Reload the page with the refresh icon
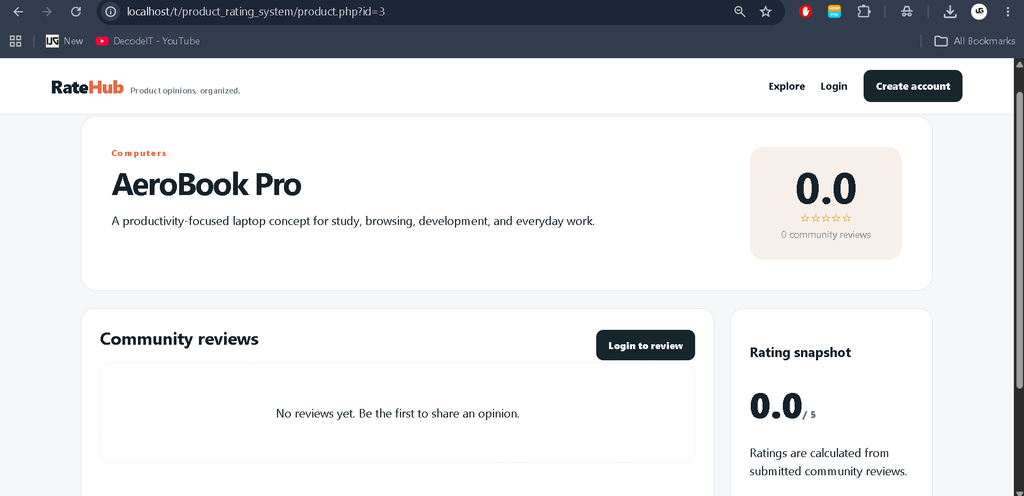This screenshot has width=1024, height=496. [x=76, y=12]
